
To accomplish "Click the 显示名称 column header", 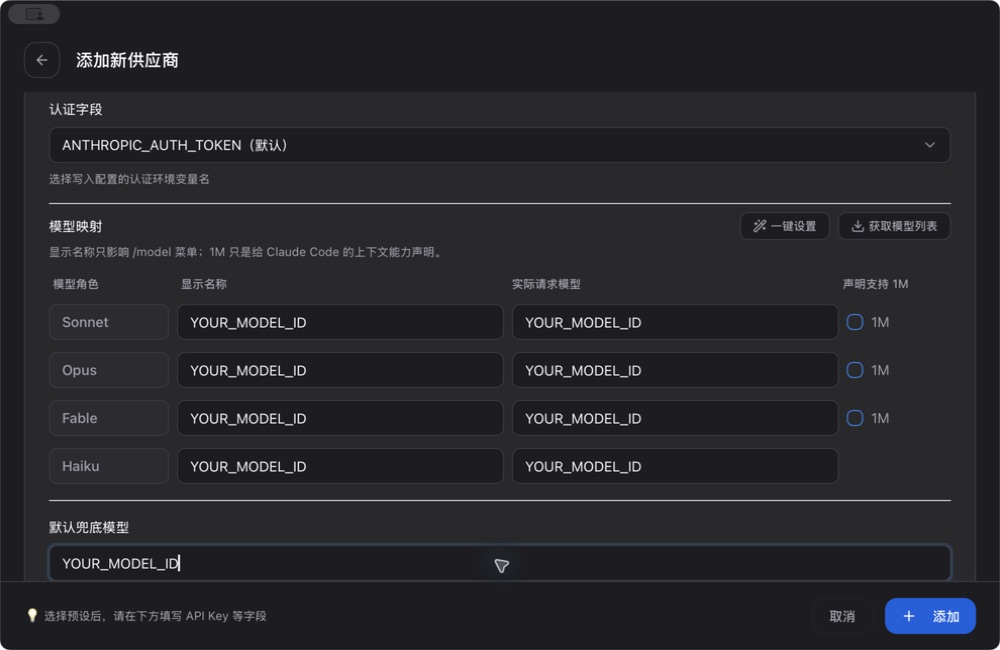I will tap(203, 284).
